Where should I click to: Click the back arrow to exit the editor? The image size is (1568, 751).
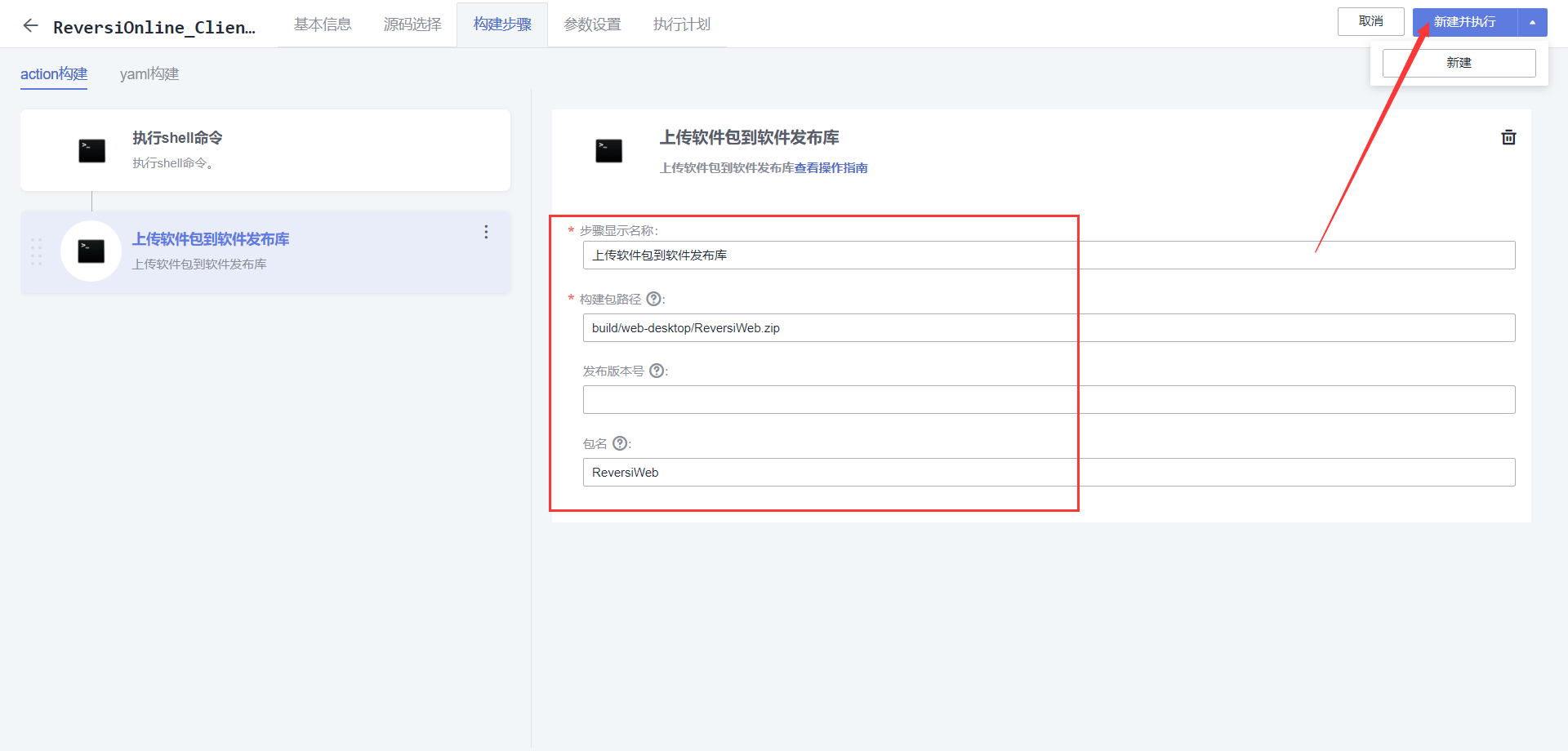[30, 25]
